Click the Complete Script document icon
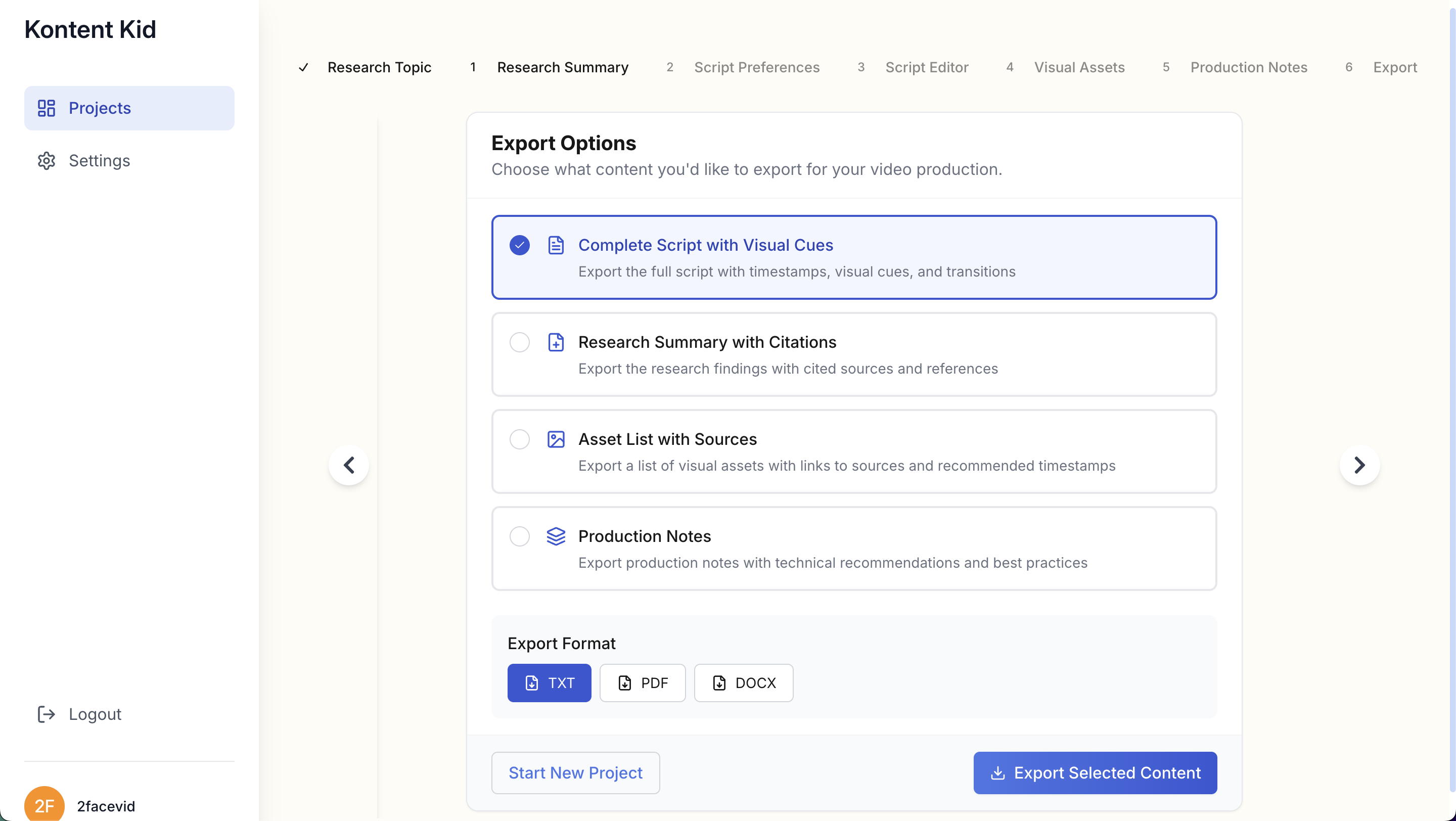Viewport: 1456px width, 821px height. pyautogui.click(x=556, y=245)
